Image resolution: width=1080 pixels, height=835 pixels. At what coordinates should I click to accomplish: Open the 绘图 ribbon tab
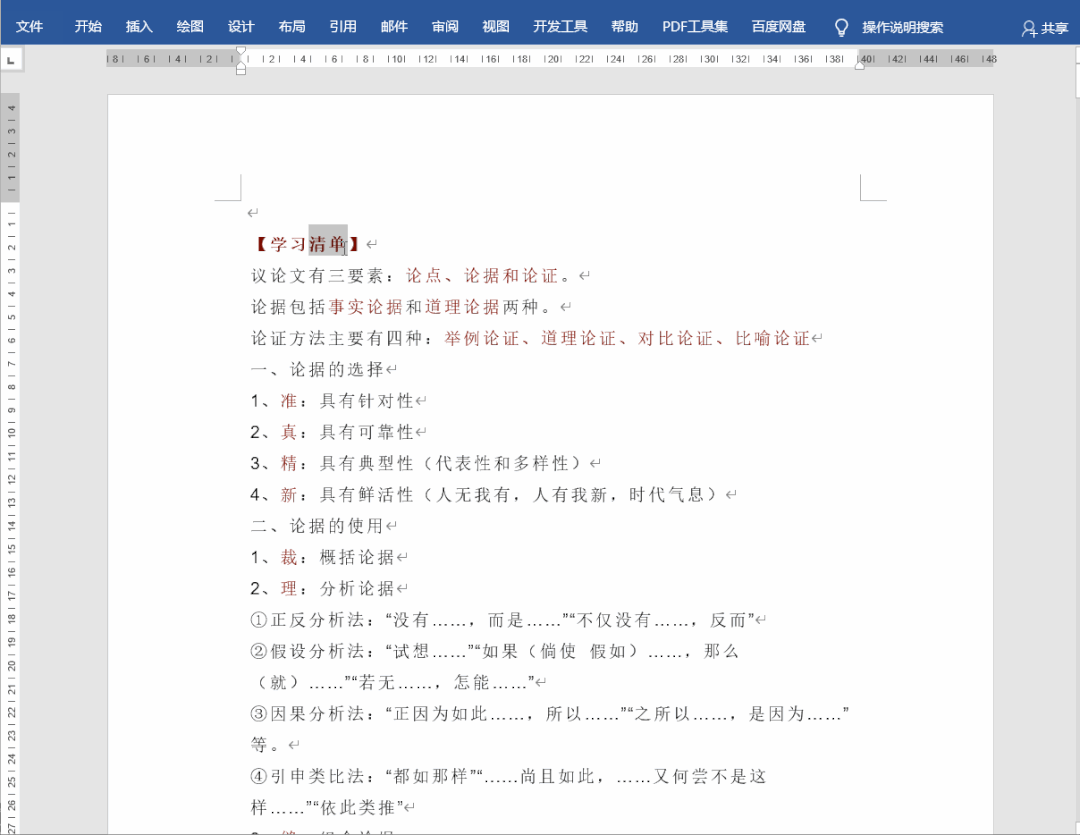190,27
